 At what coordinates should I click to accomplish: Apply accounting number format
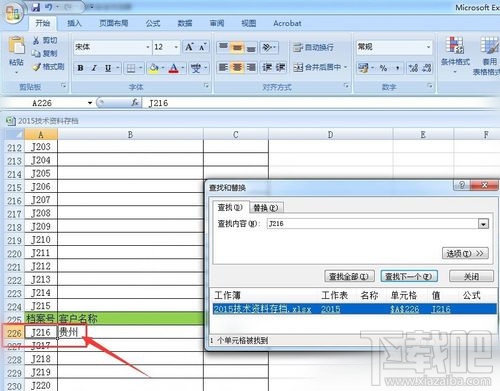(363, 68)
